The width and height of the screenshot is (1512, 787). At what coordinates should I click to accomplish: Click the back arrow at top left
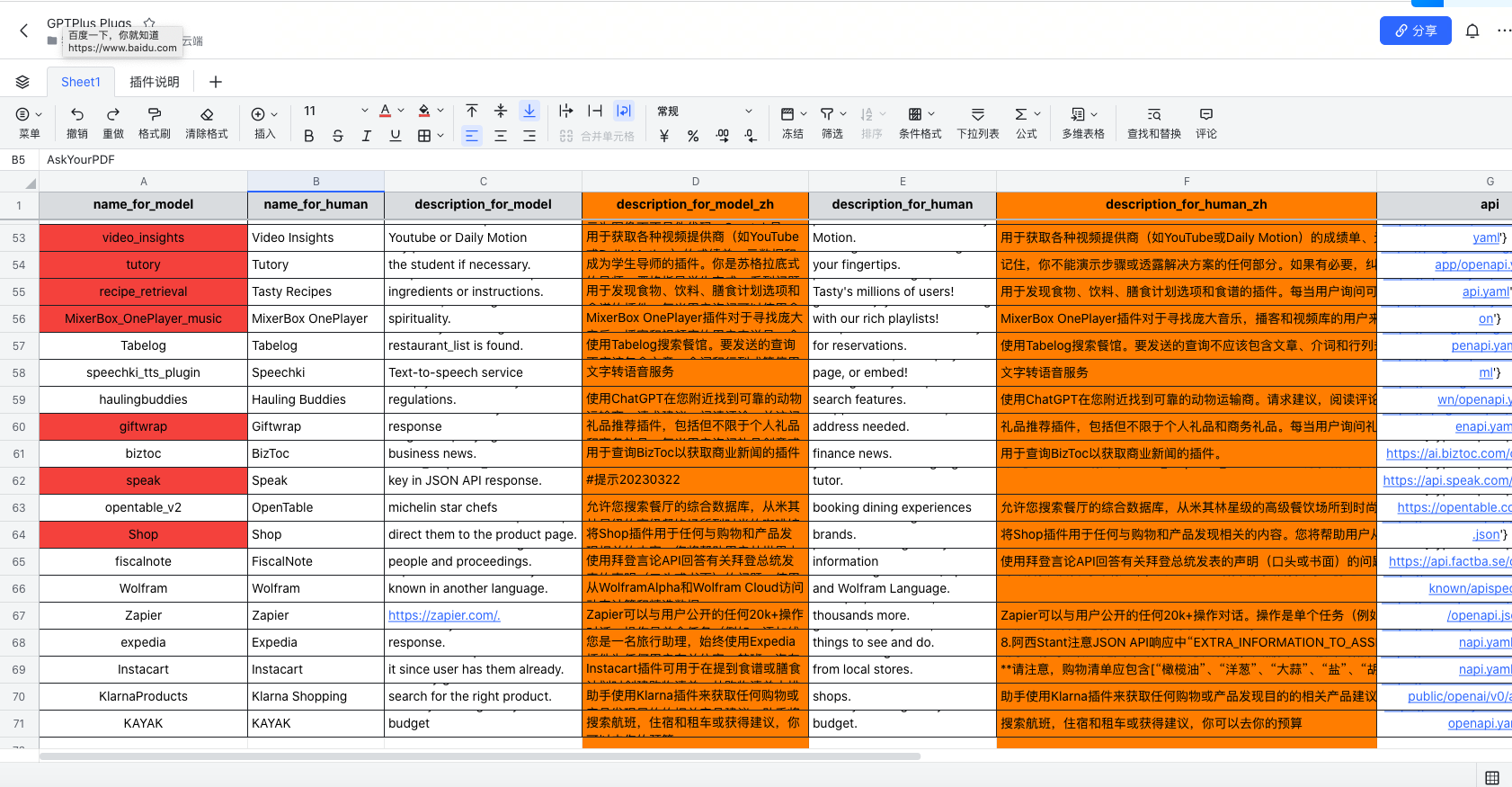pos(23,31)
